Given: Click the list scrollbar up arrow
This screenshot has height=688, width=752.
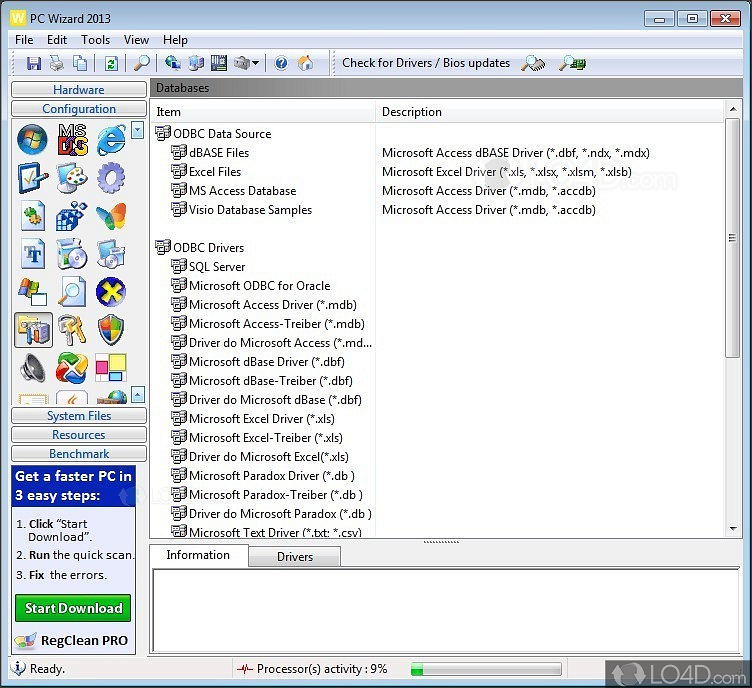Looking at the screenshot, I should click(733, 110).
